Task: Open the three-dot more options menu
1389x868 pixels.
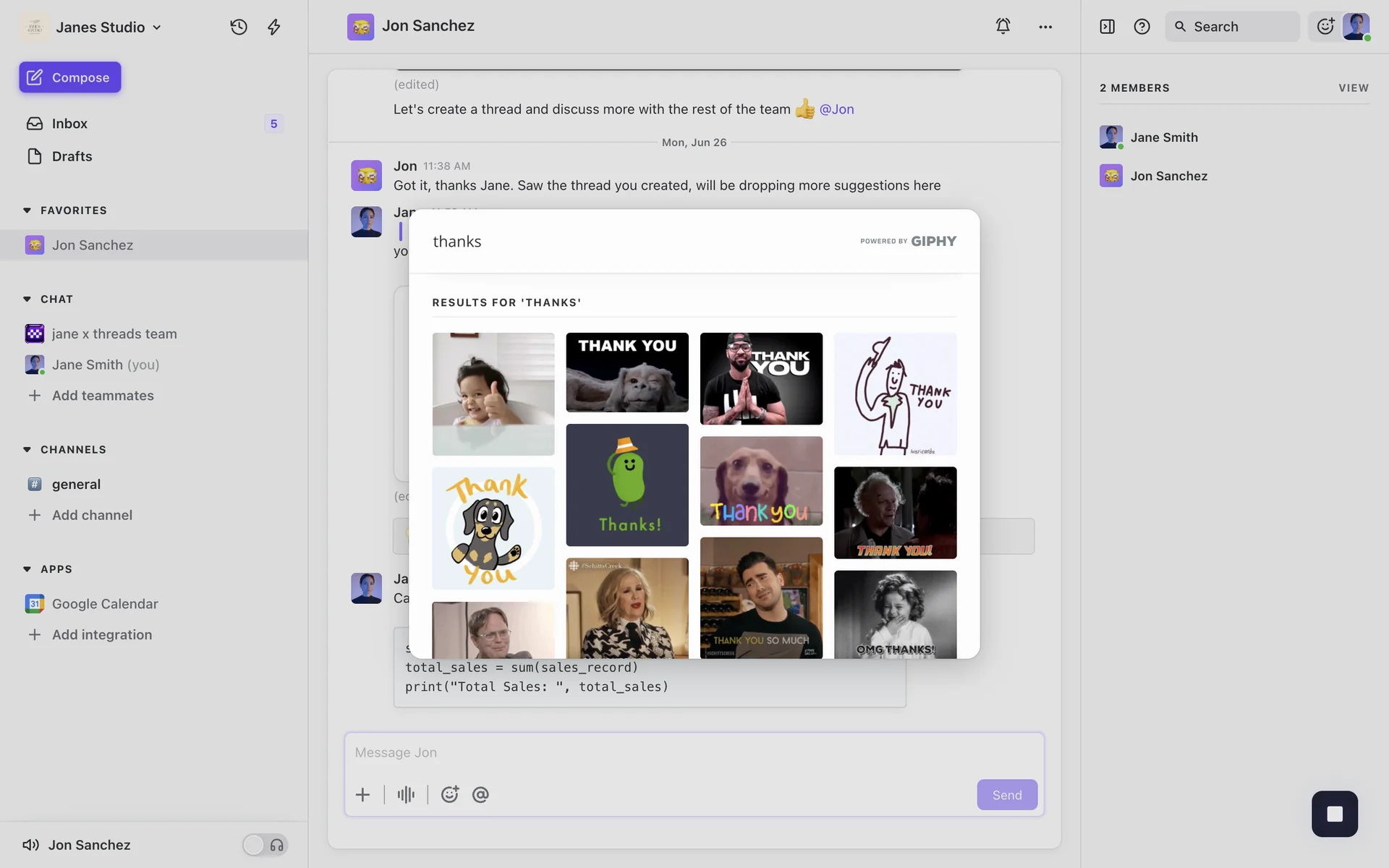Action: (1045, 27)
